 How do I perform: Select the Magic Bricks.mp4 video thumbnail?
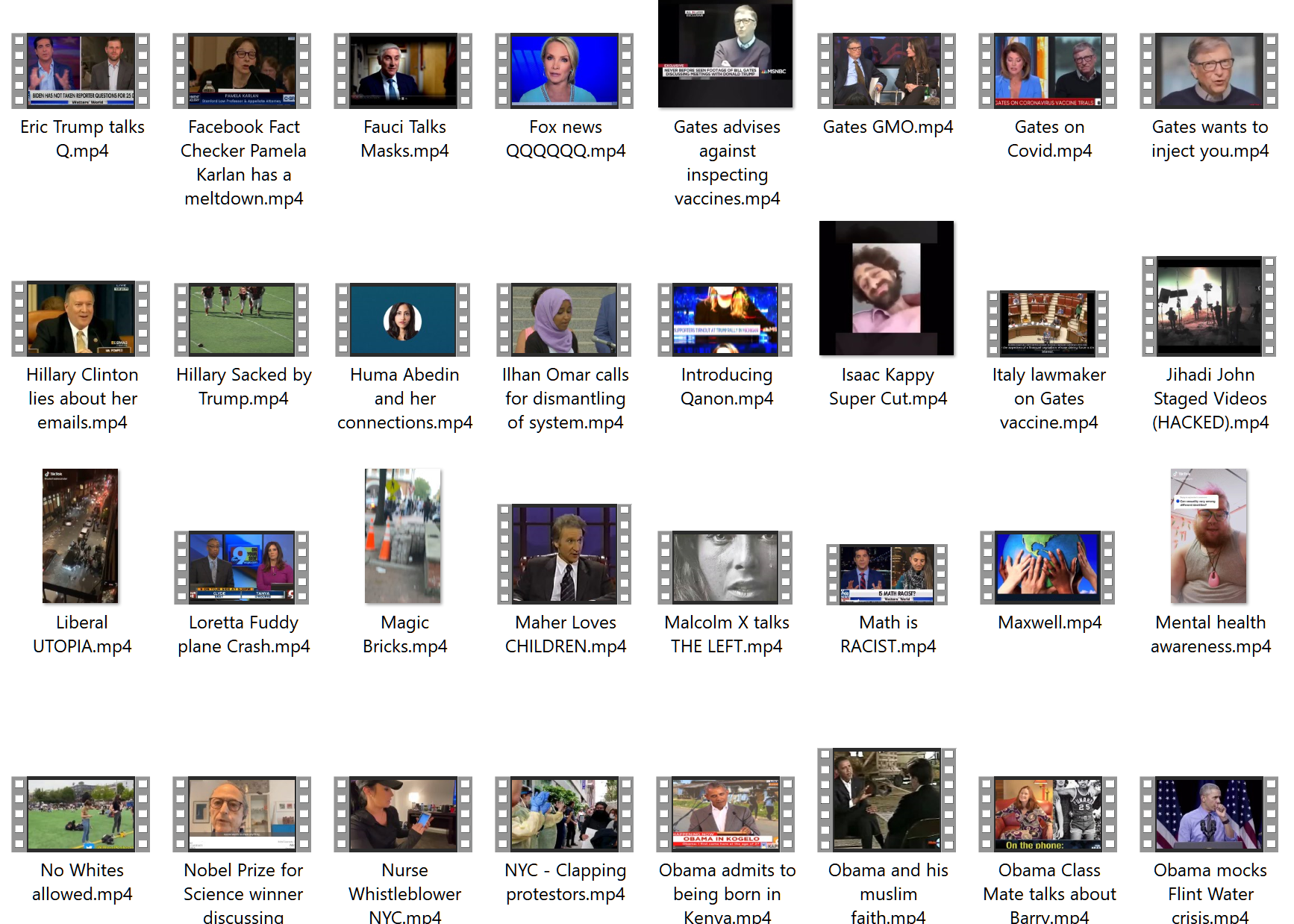[403, 536]
